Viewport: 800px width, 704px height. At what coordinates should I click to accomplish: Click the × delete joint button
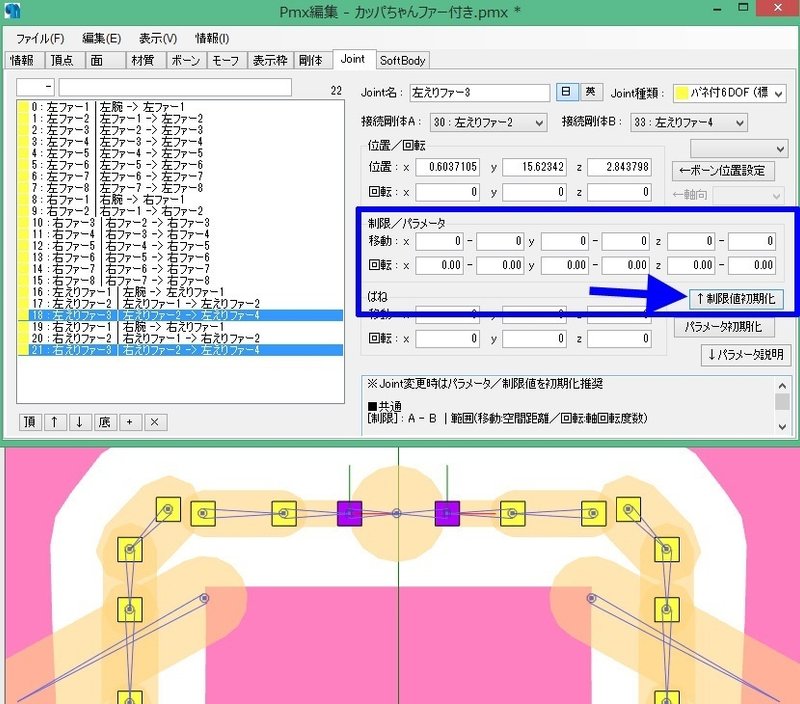coord(155,422)
